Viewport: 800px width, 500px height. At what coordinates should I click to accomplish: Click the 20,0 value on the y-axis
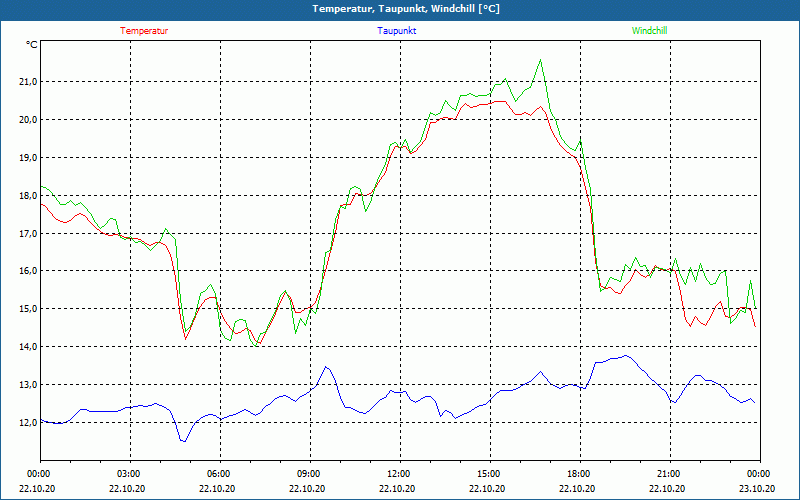click(x=29, y=119)
